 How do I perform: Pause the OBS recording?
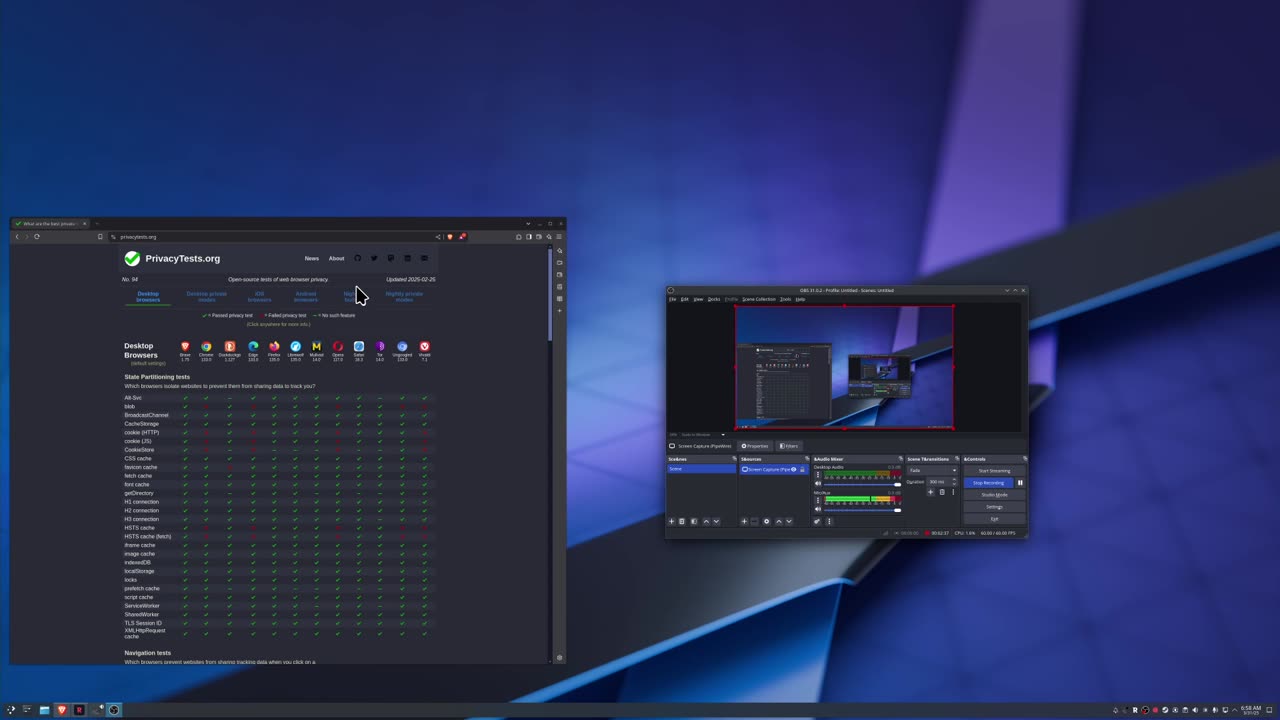1020,483
